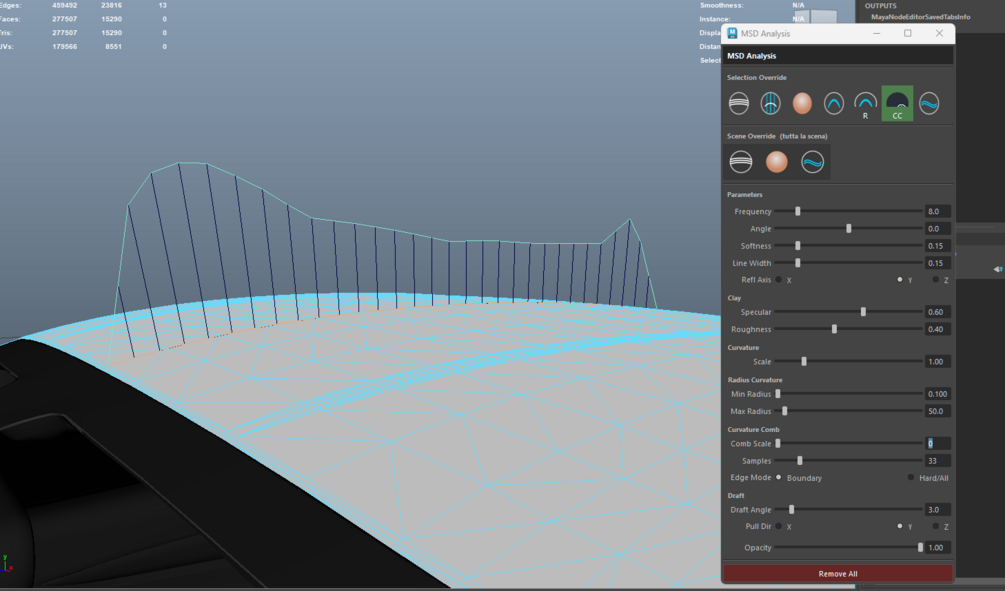Click the Angle slider handle
Screen dimensions: 1005x591
tap(849, 228)
